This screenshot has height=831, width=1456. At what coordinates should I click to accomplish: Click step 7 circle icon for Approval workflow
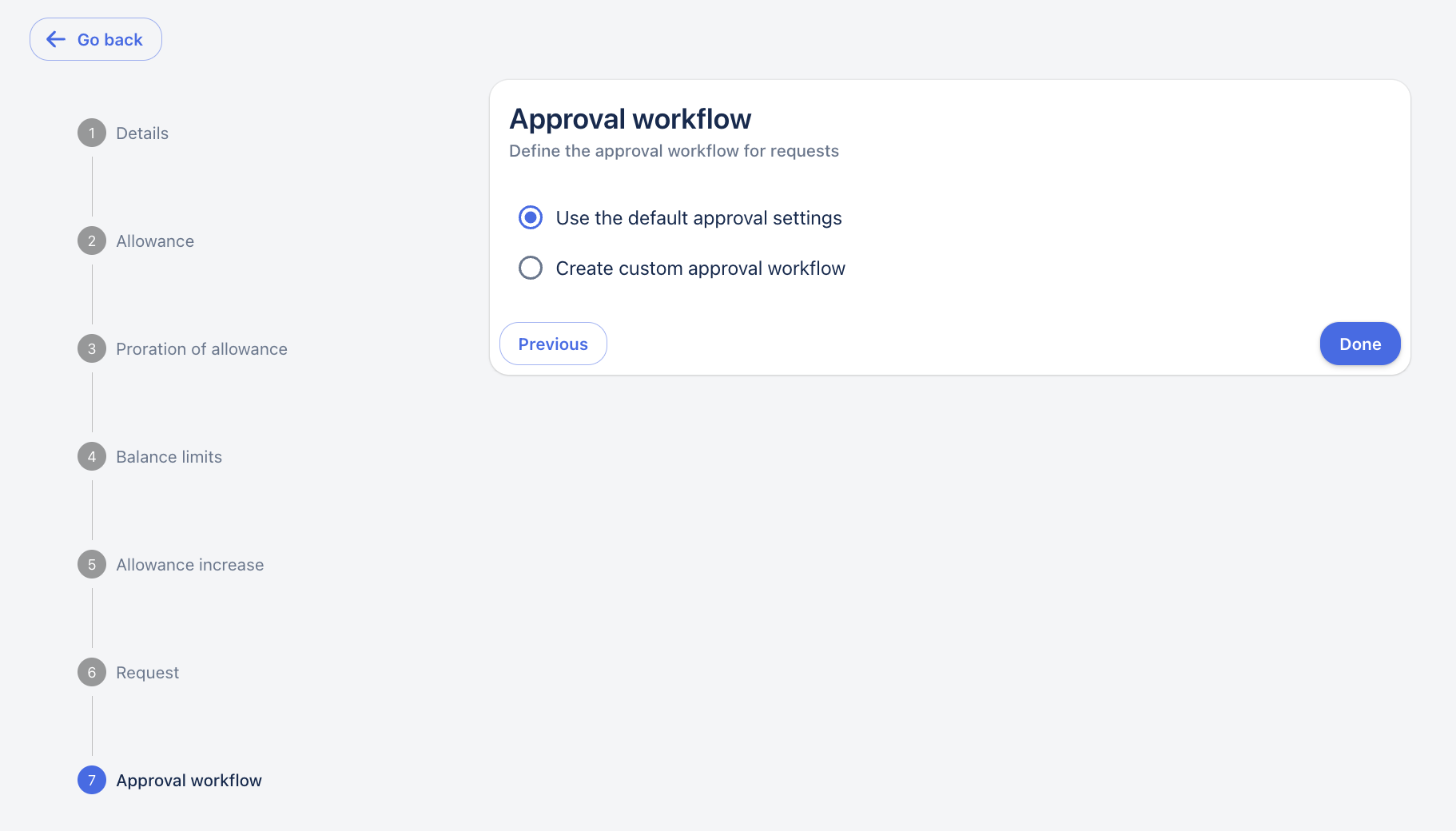coord(92,780)
